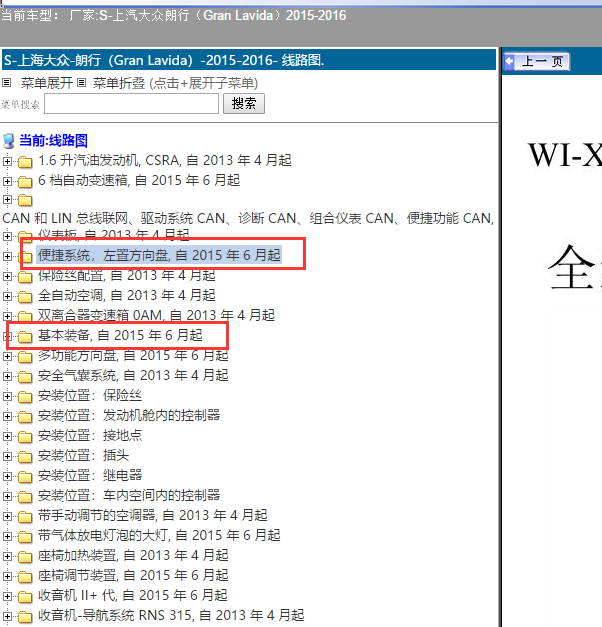Open 座椅调节装置 item
This screenshot has width=602, height=627.
pos(133,575)
